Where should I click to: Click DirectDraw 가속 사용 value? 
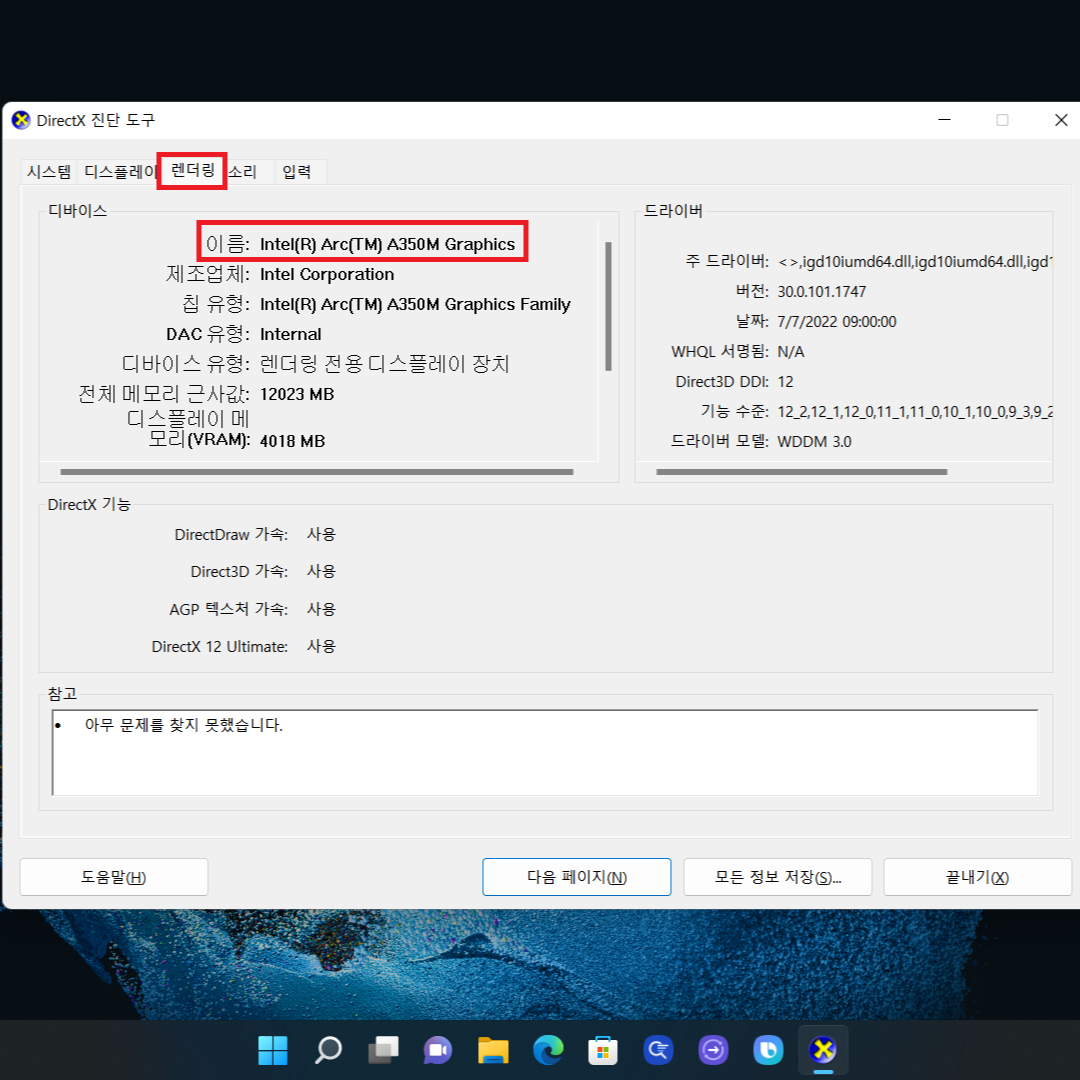(x=321, y=534)
